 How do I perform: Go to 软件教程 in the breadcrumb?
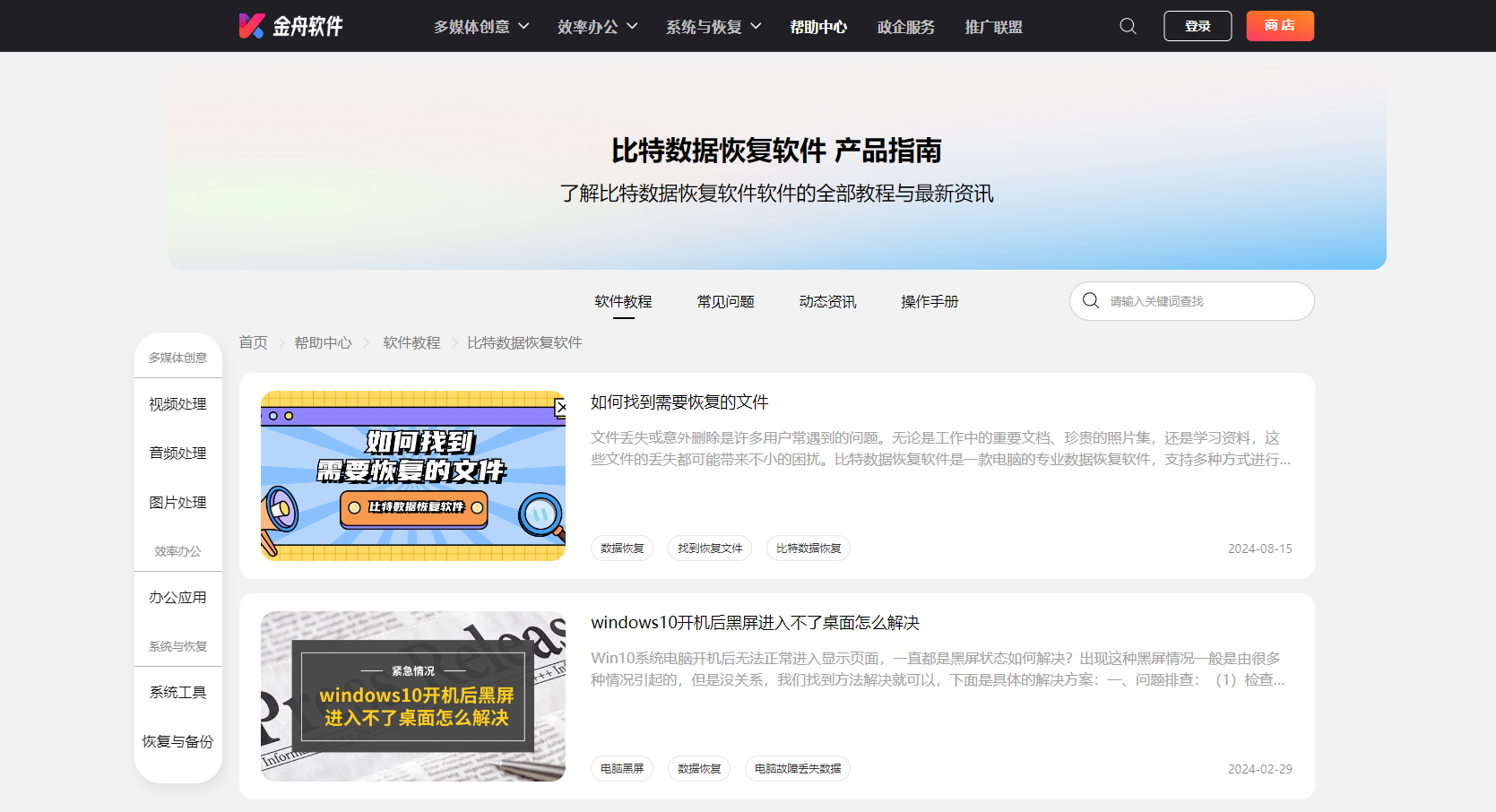coord(411,342)
